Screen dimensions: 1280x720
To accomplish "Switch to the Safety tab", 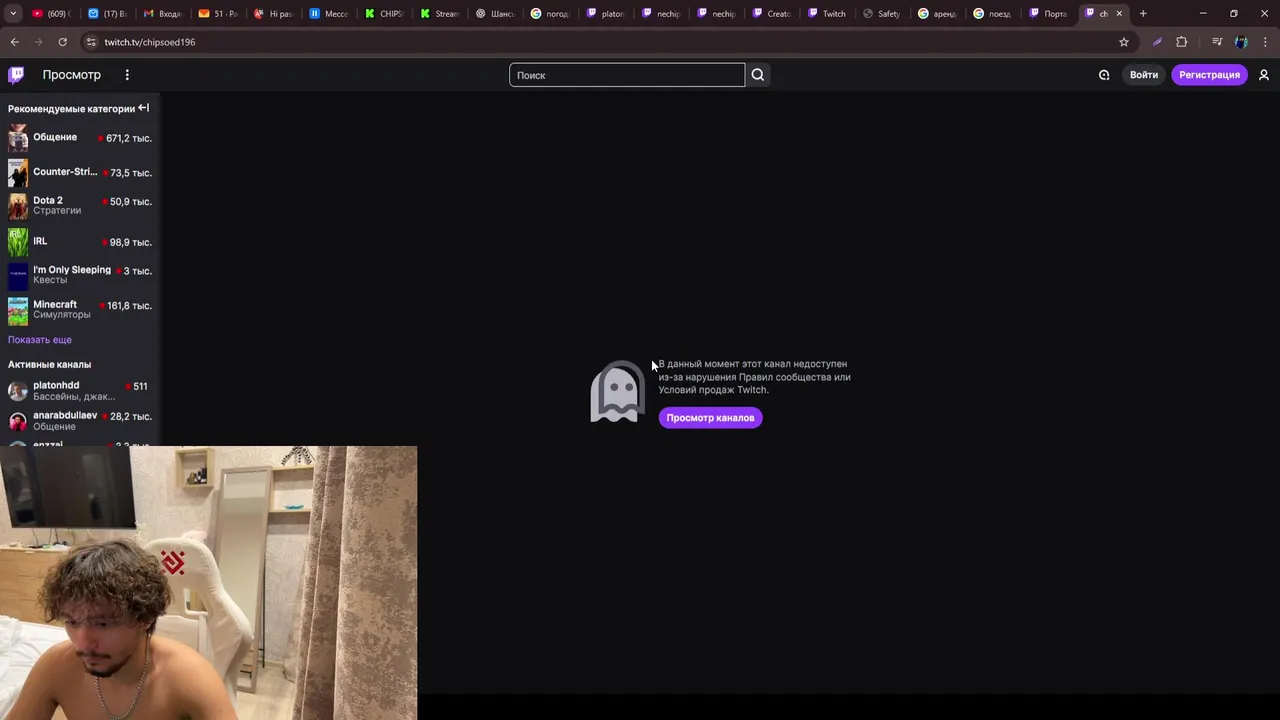I will [x=882, y=13].
